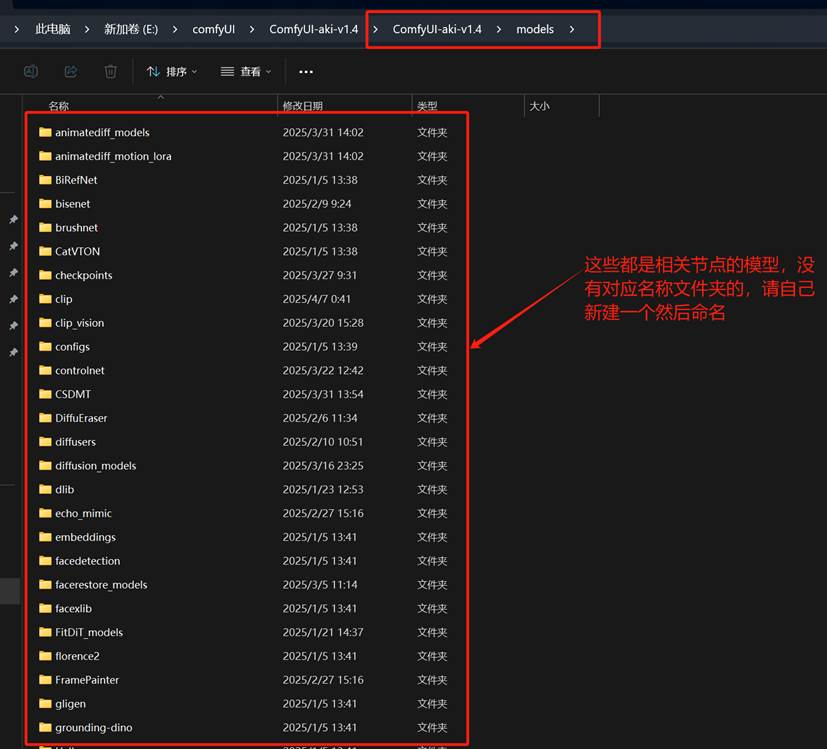This screenshot has width=827, height=749.
Task: Click the 名称 column header
Action: pos(59,106)
